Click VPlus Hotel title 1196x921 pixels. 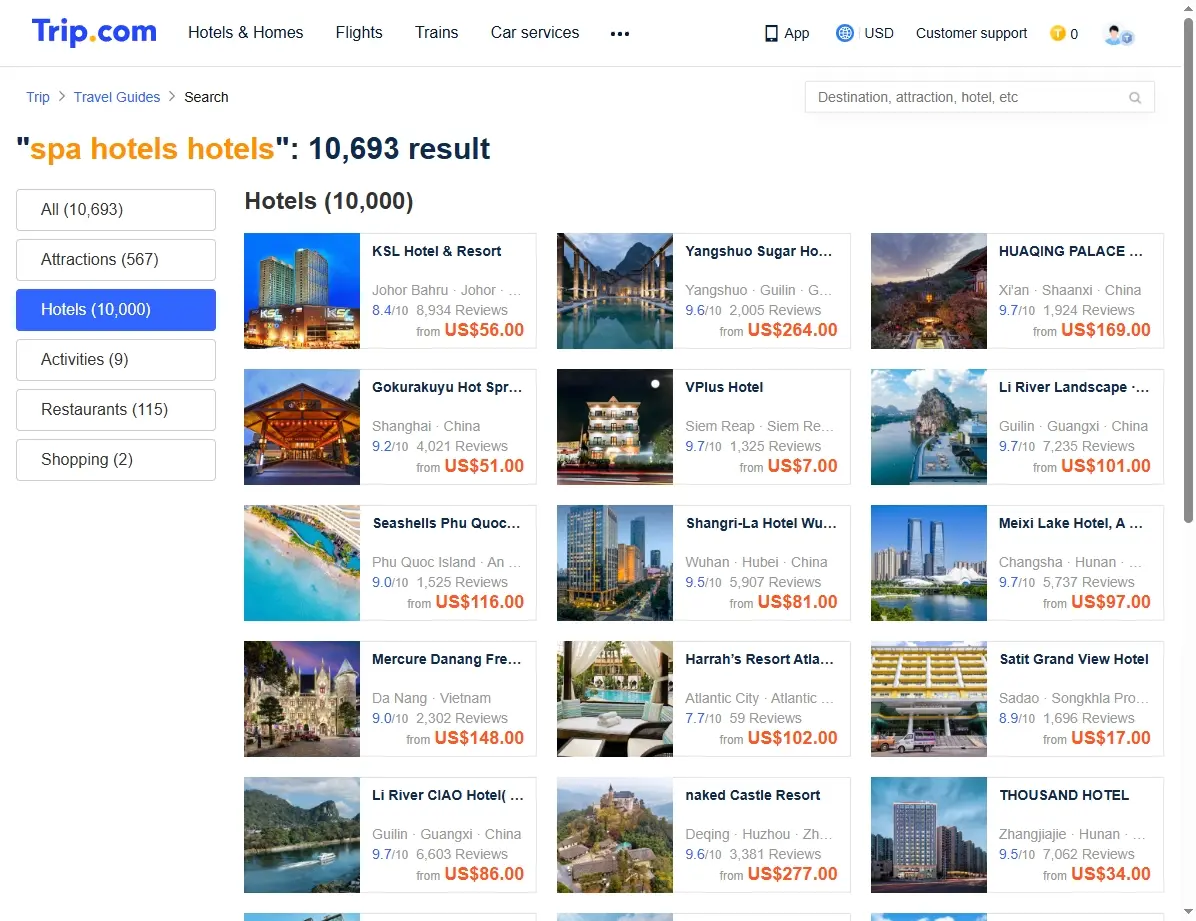(724, 387)
